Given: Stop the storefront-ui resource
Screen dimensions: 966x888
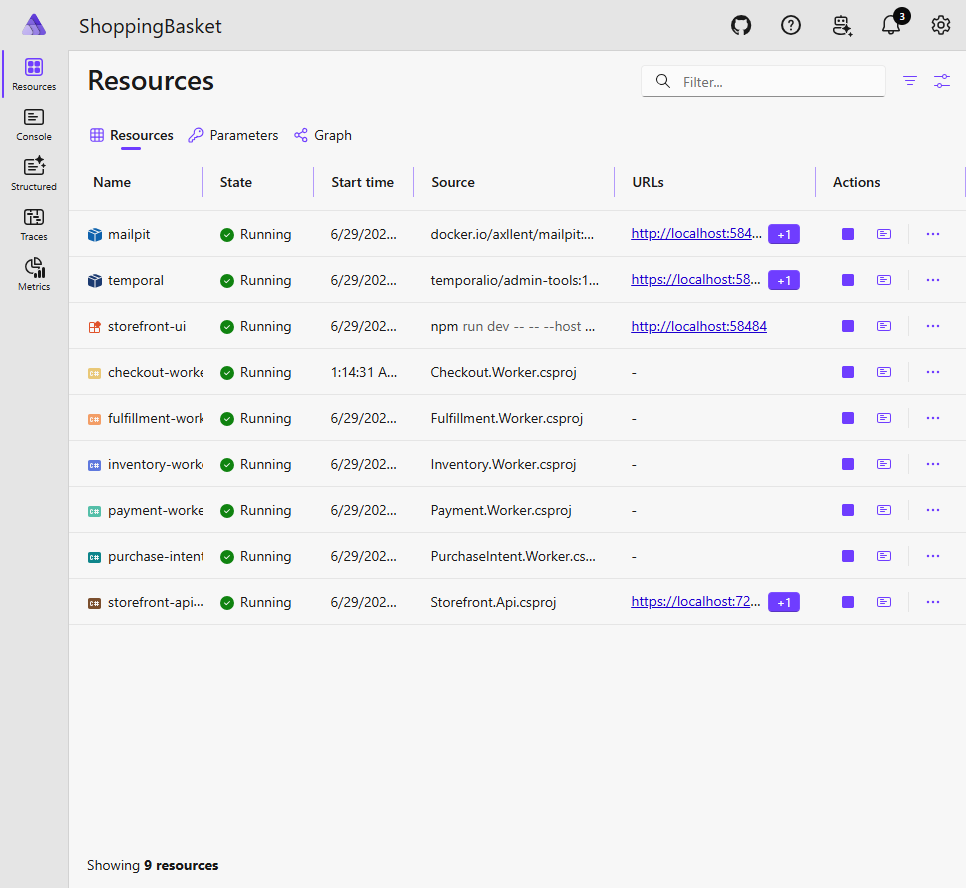Looking at the screenshot, I should [x=848, y=326].
